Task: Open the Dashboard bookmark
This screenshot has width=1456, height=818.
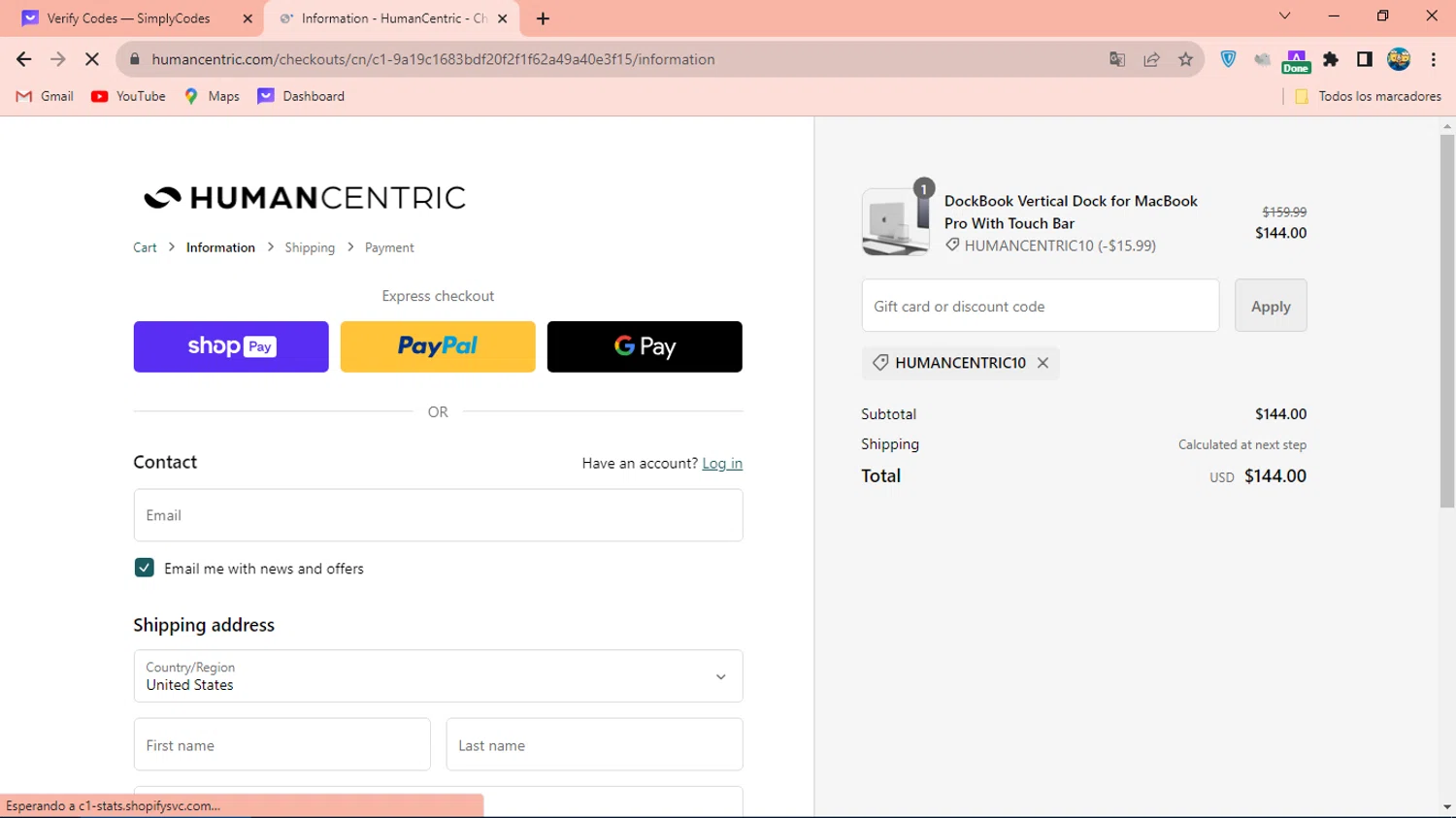Action: point(301,96)
